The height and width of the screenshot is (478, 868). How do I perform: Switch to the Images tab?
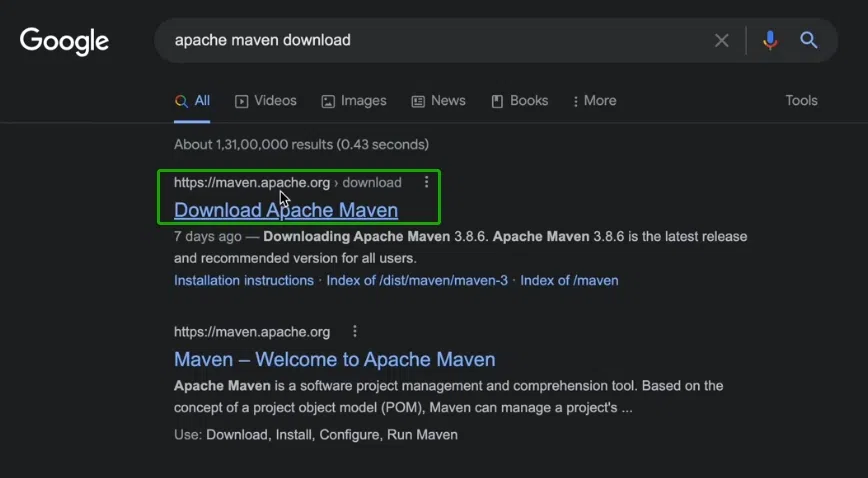coord(354,101)
